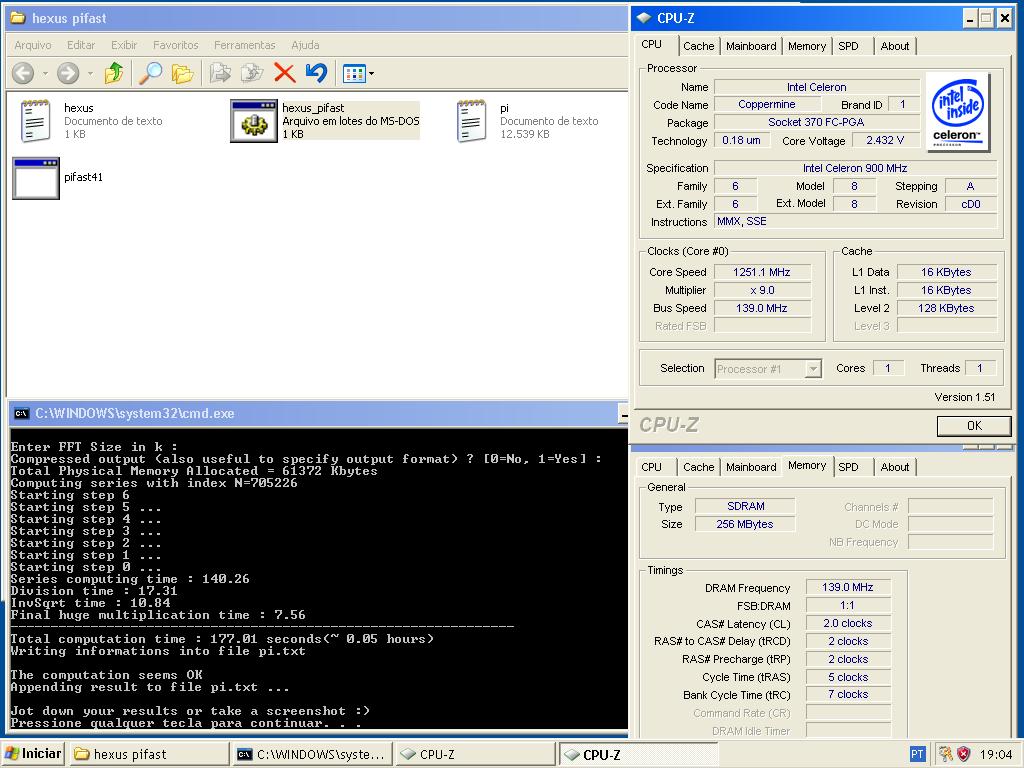Open the Editar menu

coord(81,45)
